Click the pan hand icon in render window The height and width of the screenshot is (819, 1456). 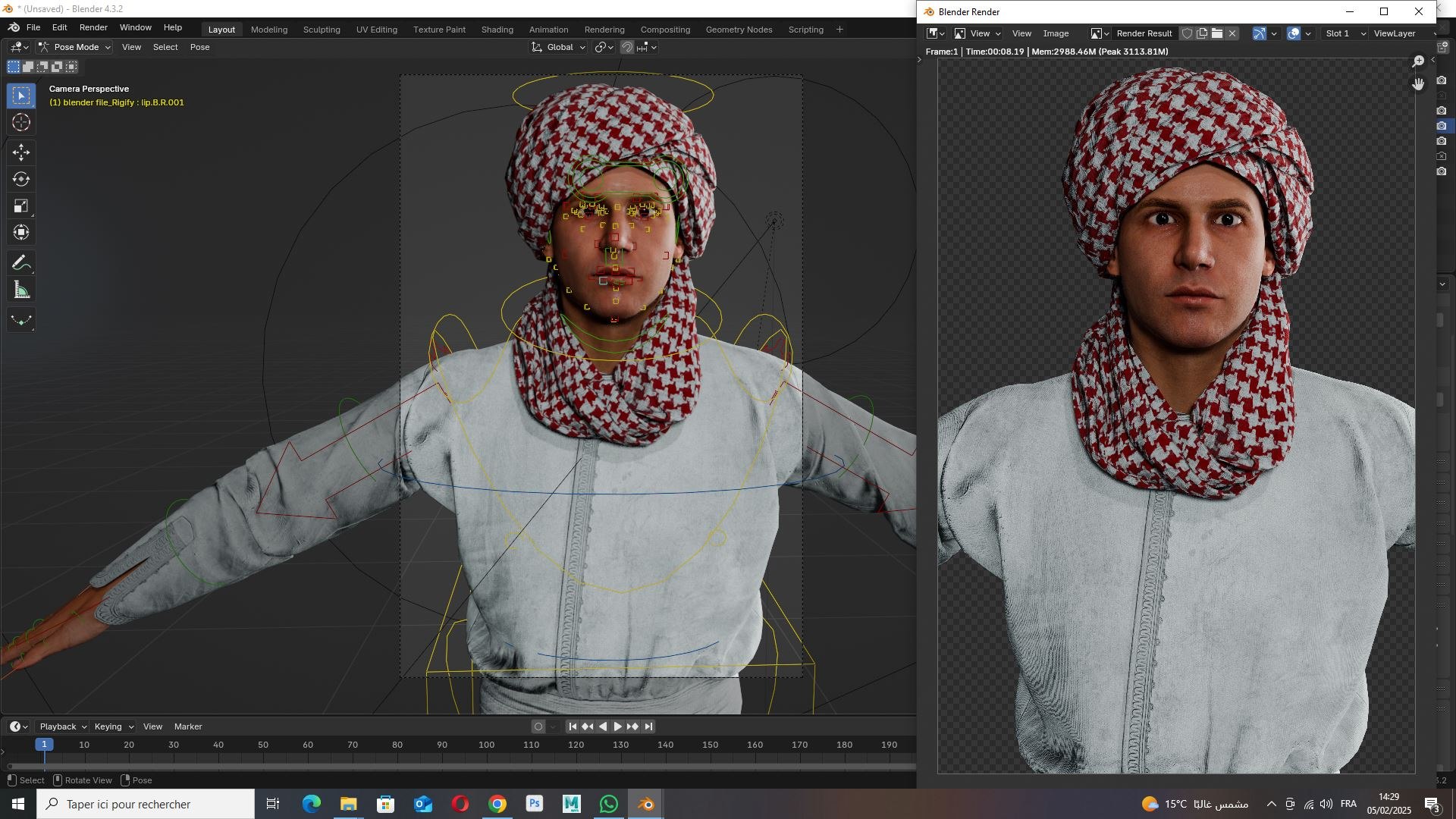click(1418, 83)
